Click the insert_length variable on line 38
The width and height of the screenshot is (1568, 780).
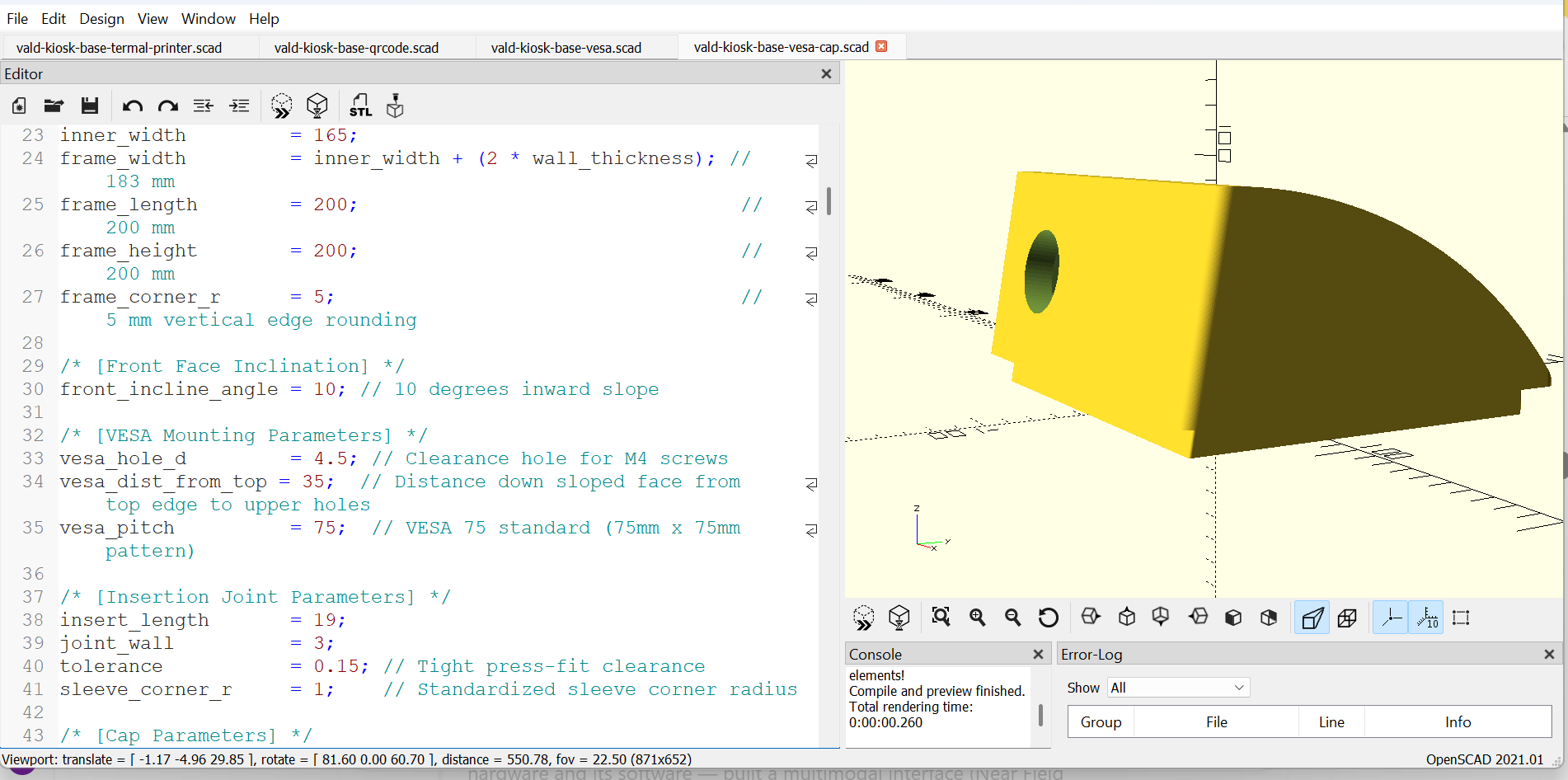pos(134,620)
